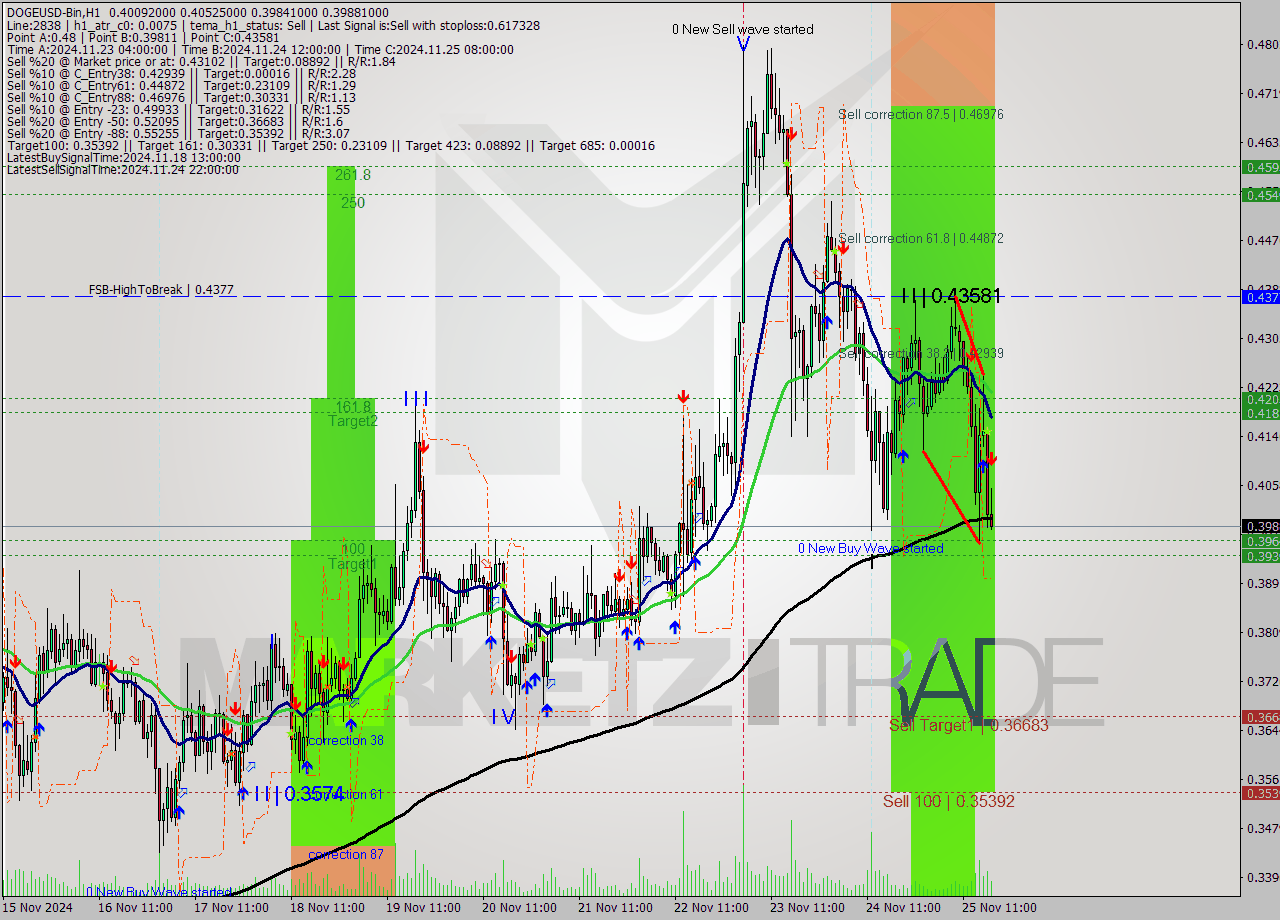
Task: Select the 'Line:2838' status info line
Action: click(273, 25)
